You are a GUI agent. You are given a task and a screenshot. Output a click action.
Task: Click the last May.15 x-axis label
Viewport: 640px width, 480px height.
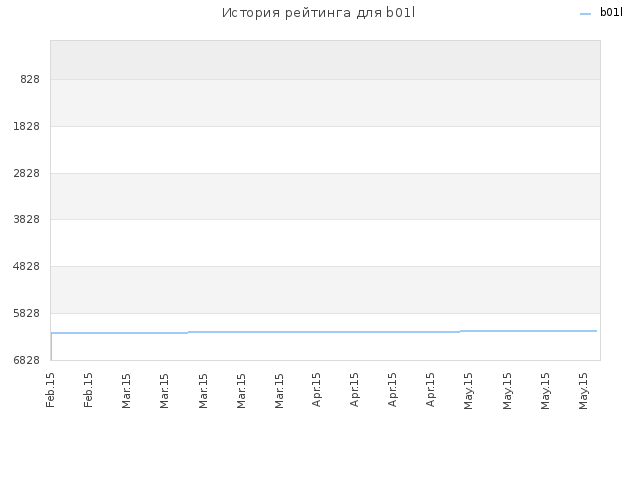[x=583, y=391]
